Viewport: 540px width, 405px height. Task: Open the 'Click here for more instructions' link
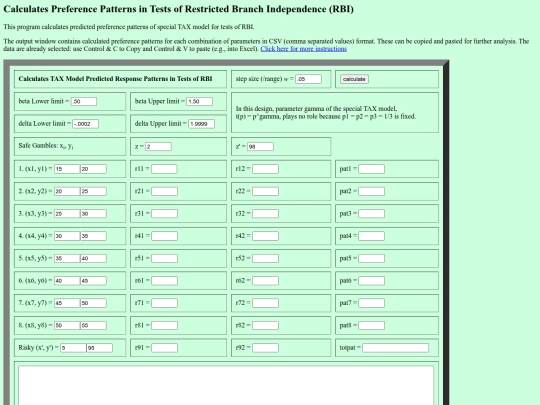tap(303, 49)
